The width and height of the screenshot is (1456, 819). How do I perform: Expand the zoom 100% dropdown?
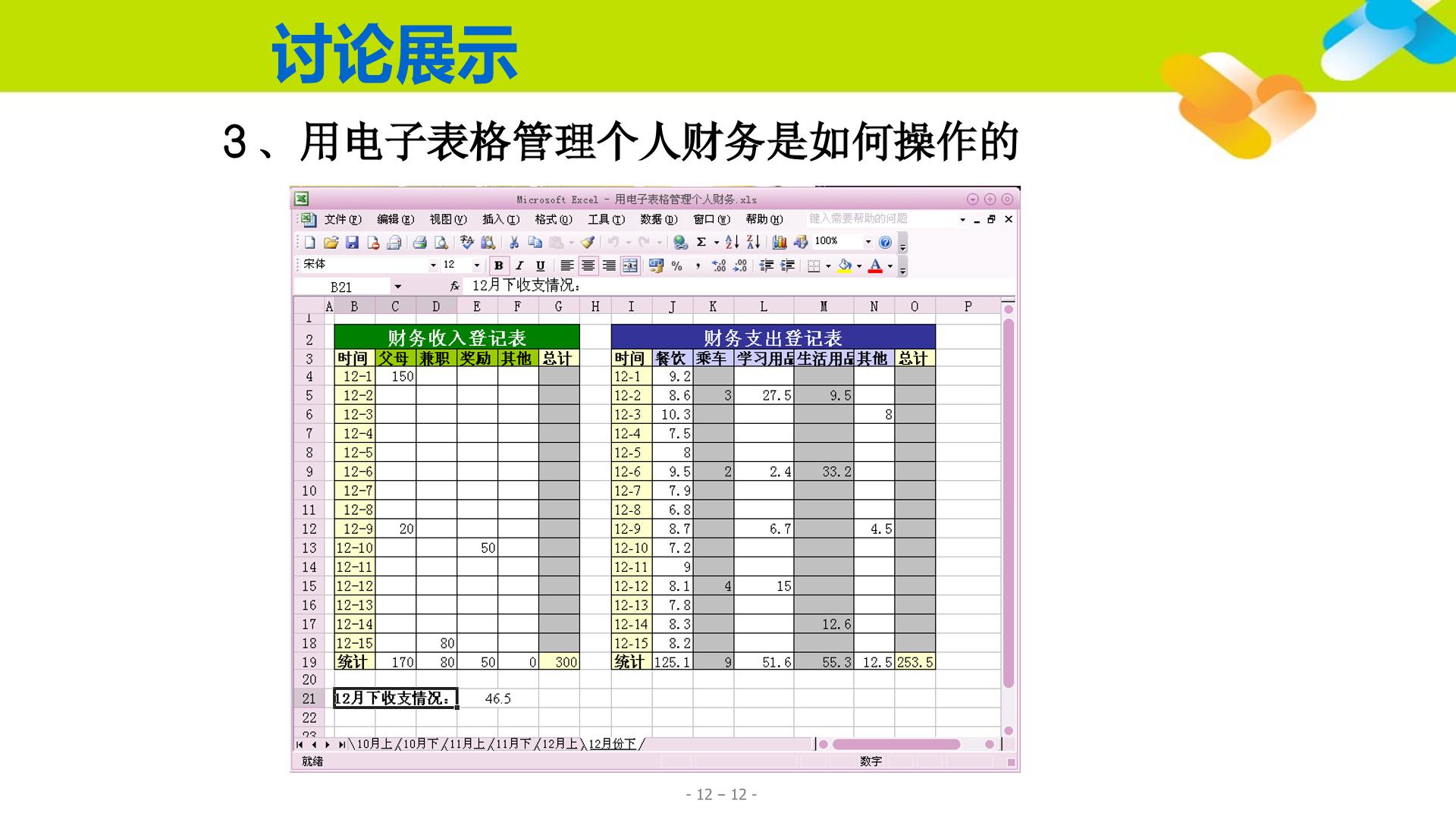tap(868, 242)
